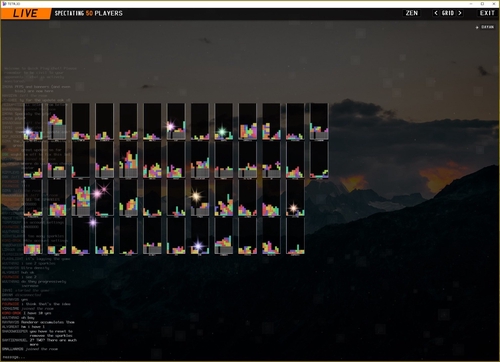The image size is (500, 362).
Task: Maximize the TETR.IO window
Action: (x=482, y=4)
